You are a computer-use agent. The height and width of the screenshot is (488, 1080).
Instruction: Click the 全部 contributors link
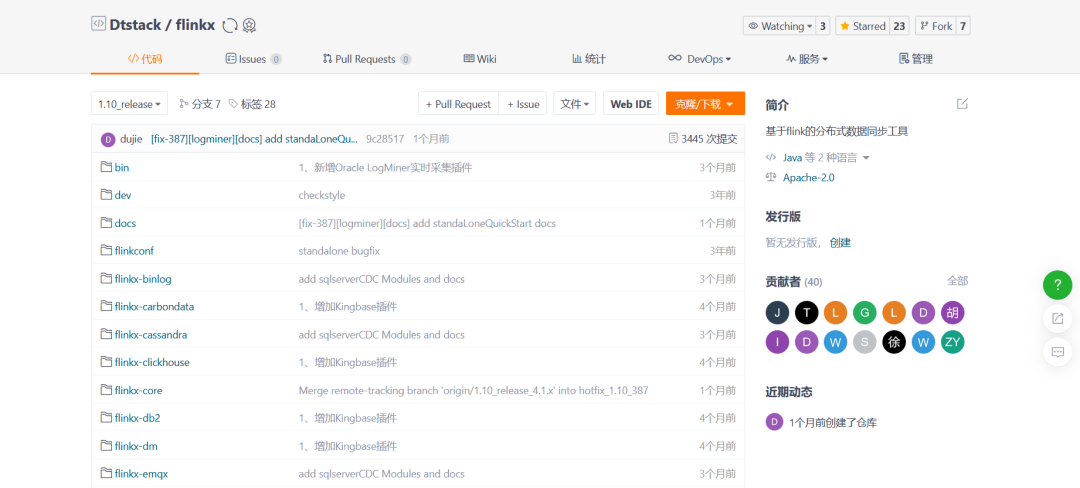pyautogui.click(x=957, y=281)
